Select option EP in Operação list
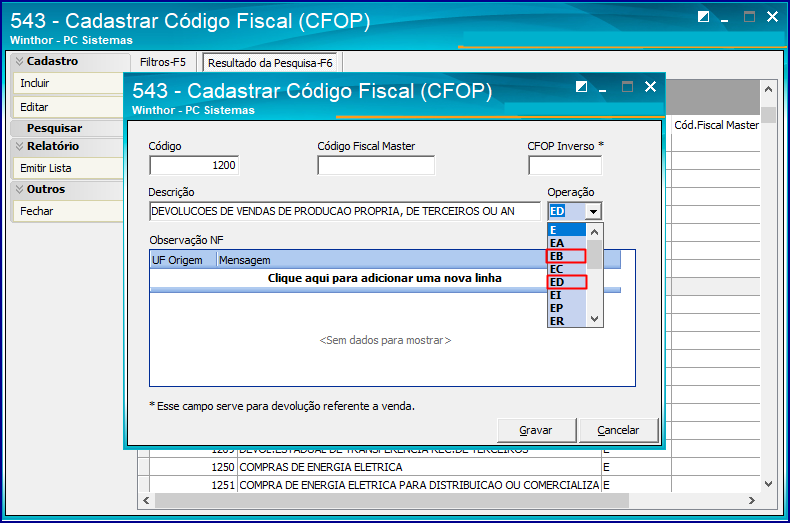 point(567,308)
